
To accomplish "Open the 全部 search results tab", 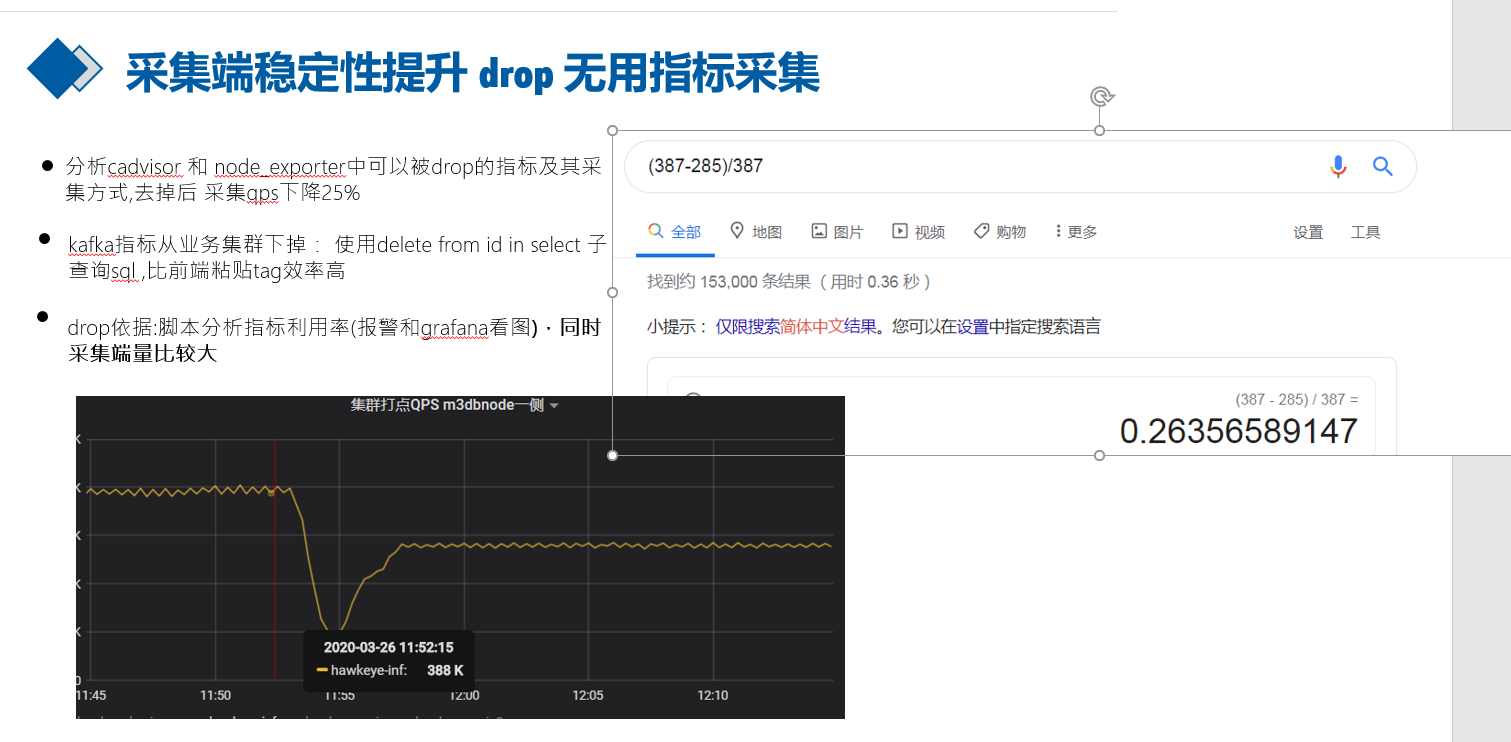I will (675, 232).
